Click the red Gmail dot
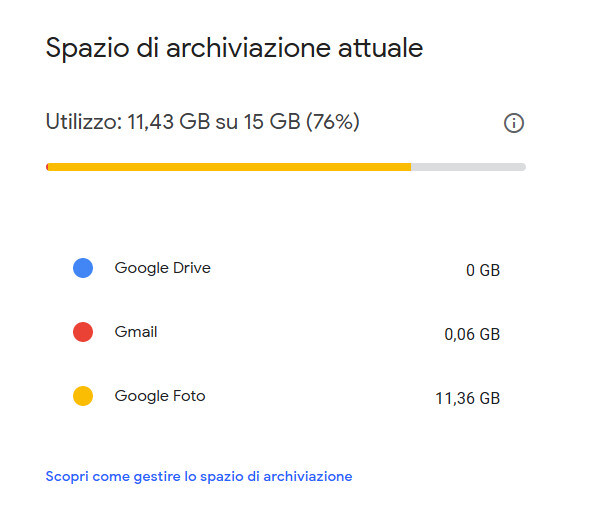This screenshot has width=592, height=516. tap(83, 332)
